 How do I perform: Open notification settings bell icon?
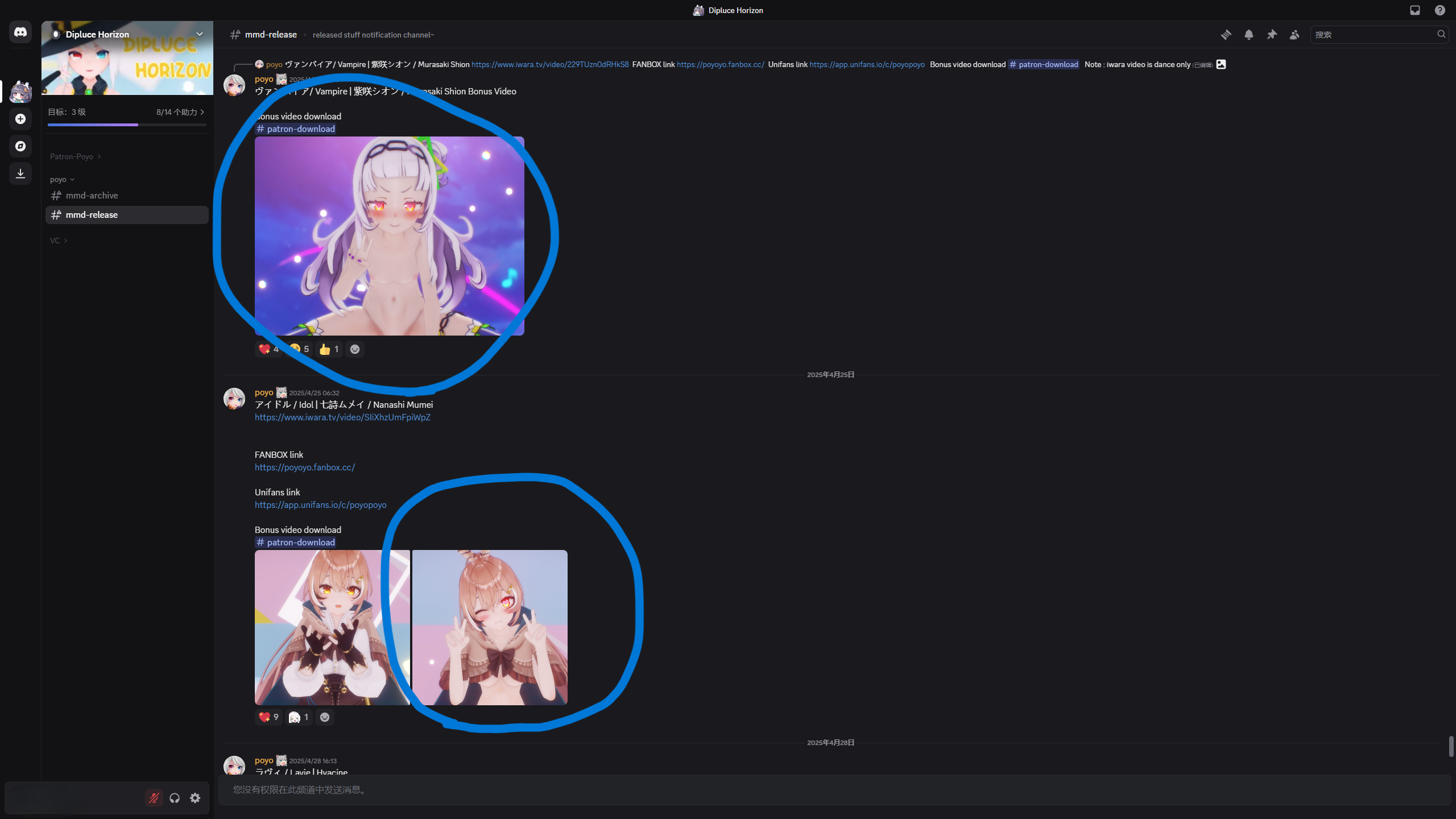point(1248,35)
